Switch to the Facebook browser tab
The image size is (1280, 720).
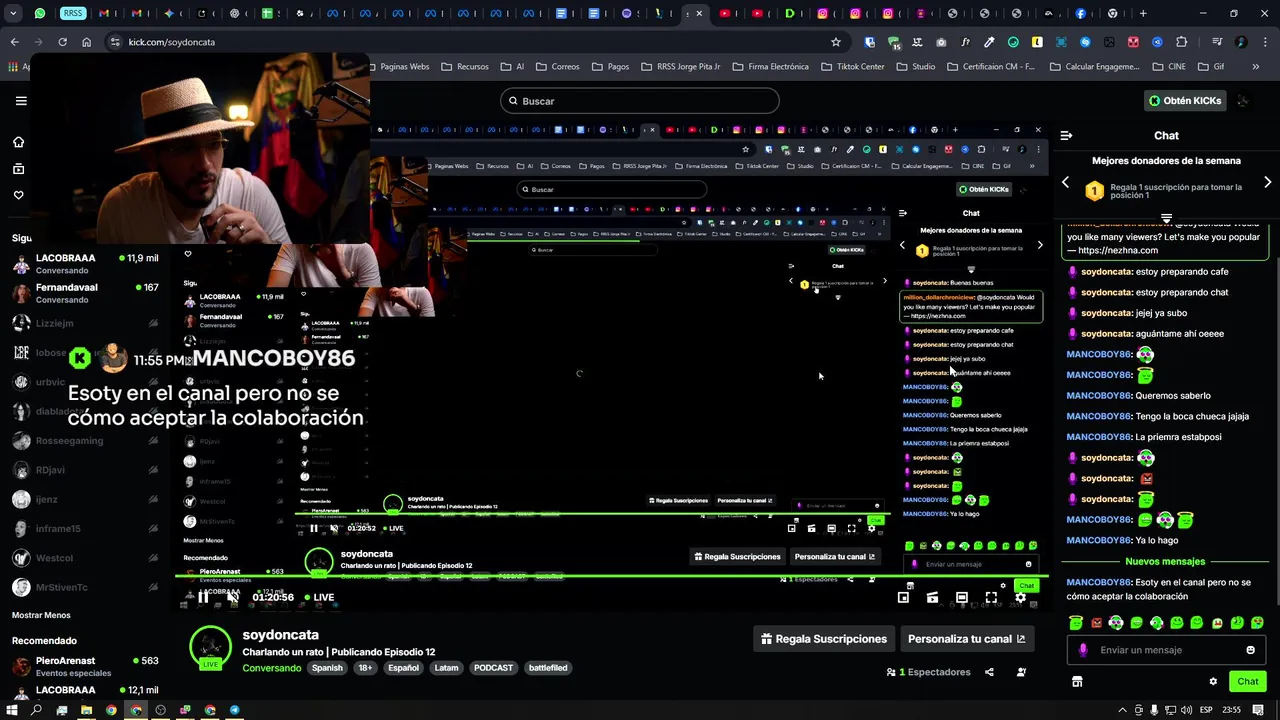click(1080, 13)
